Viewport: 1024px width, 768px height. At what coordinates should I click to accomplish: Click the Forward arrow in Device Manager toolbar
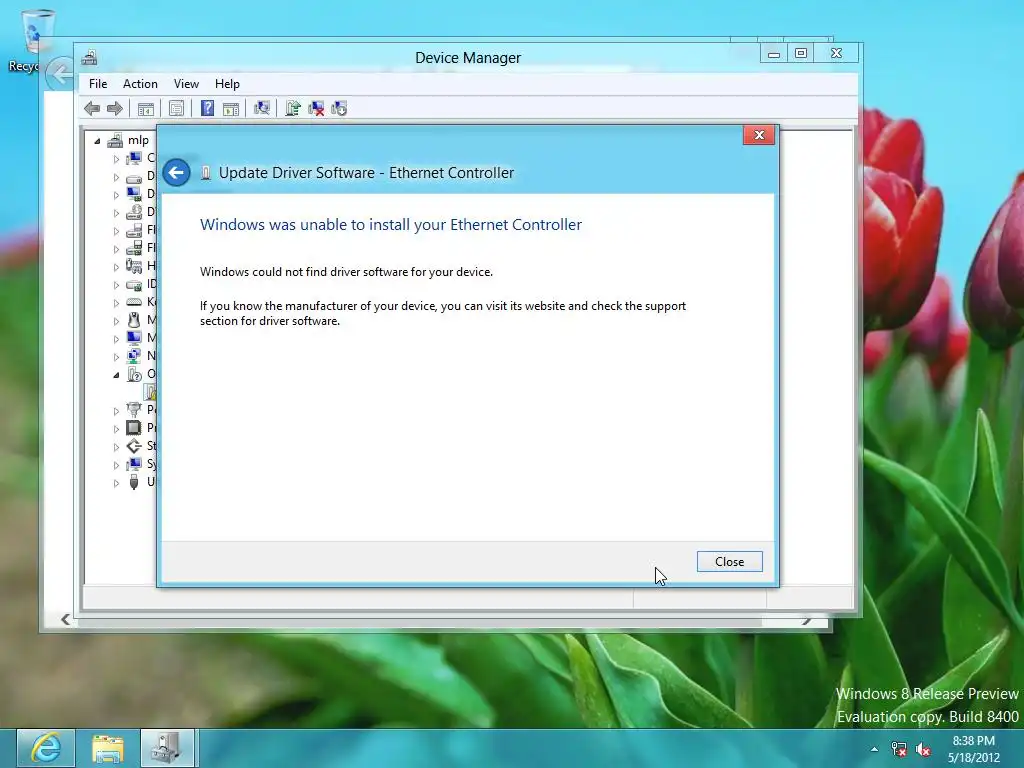[114, 108]
